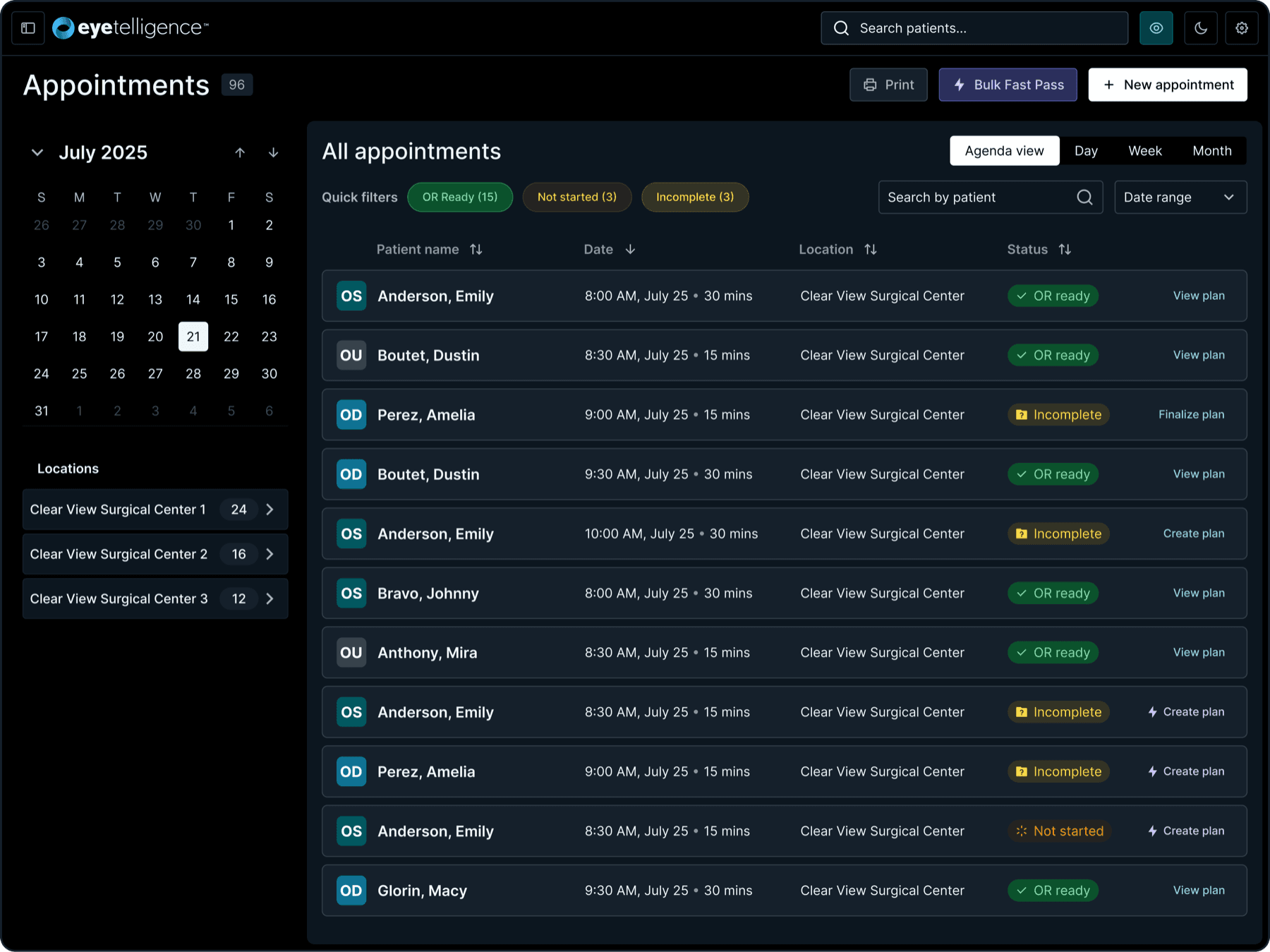Focus the Search patients field
This screenshot has height=952, width=1270.
click(974, 28)
